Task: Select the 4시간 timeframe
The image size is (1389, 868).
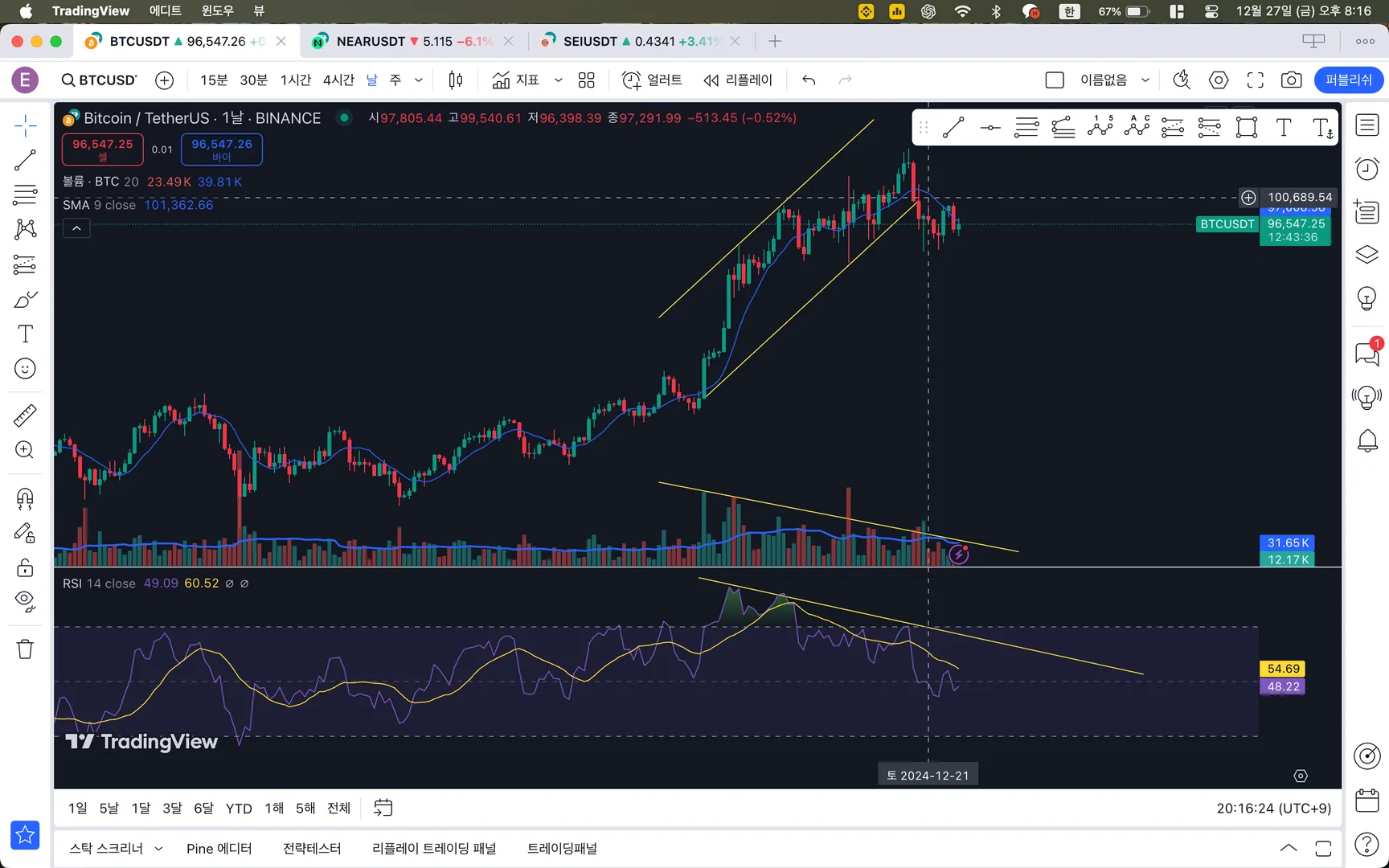Action: point(338,80)
